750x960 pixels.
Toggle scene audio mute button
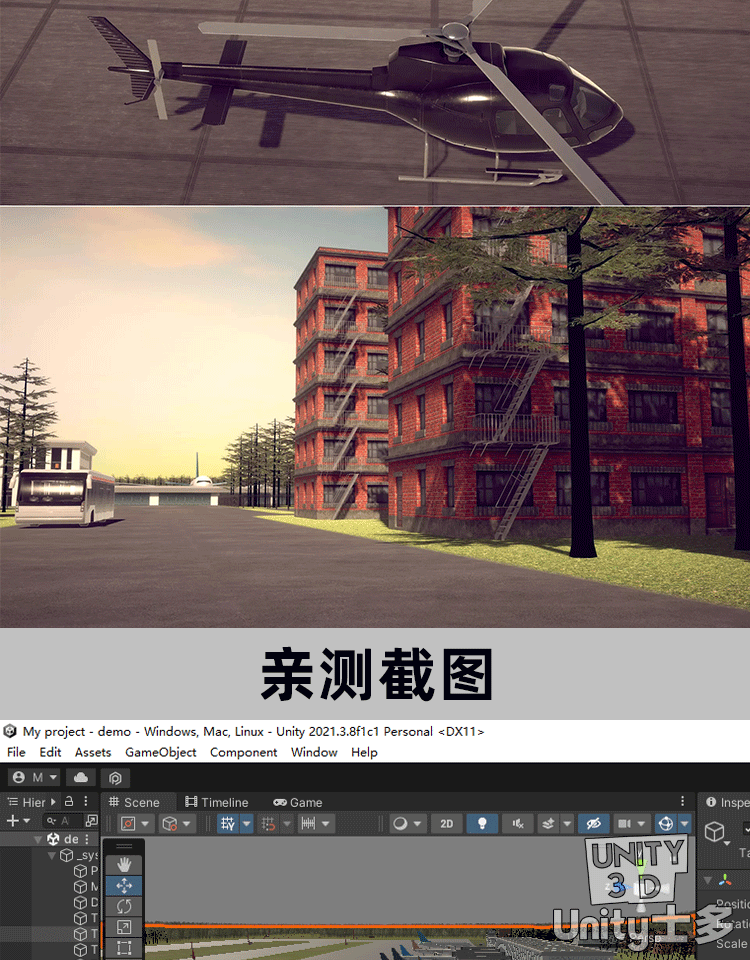pos(518,823)
